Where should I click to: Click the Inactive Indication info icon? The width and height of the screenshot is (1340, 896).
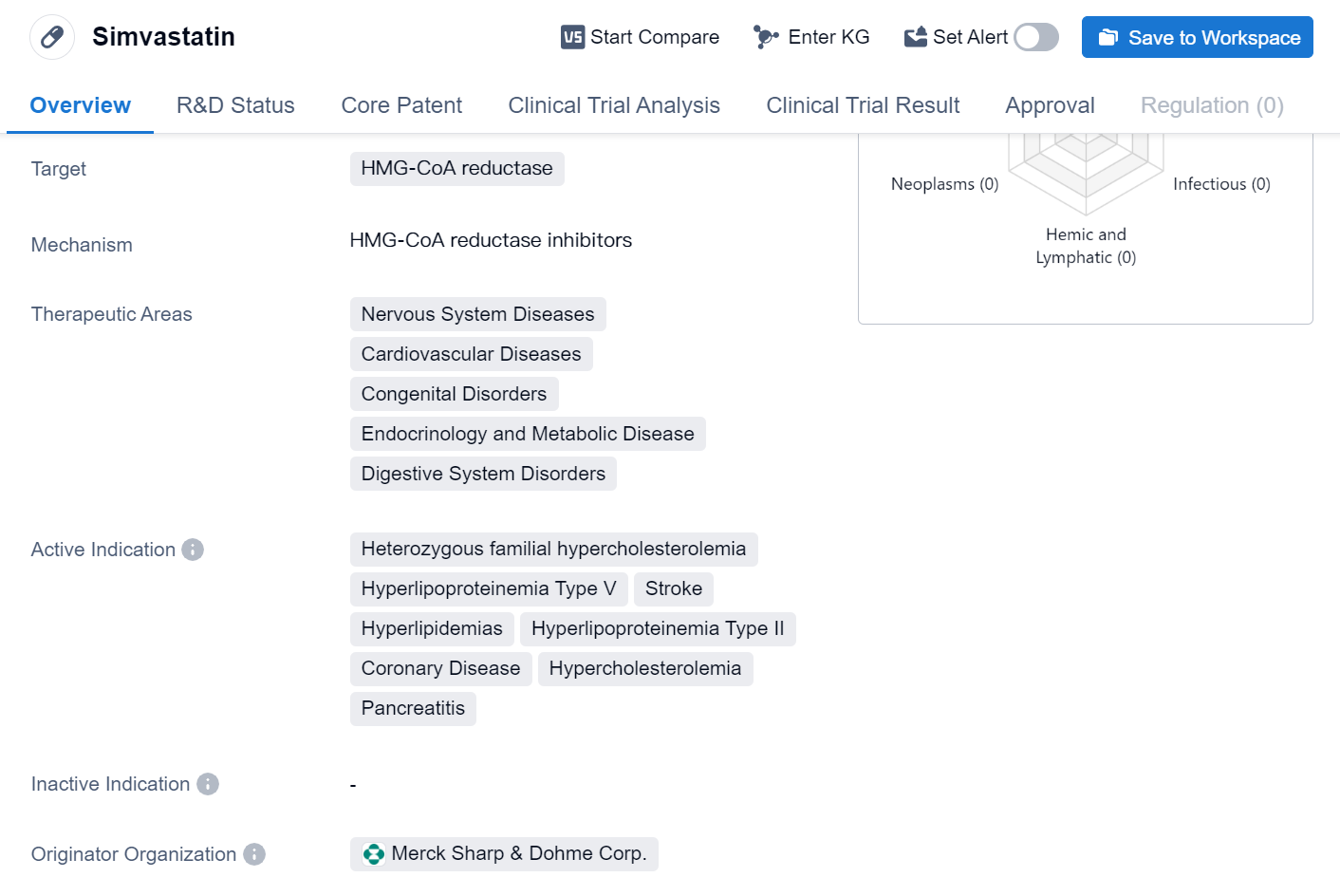click(x=208, y=784)
